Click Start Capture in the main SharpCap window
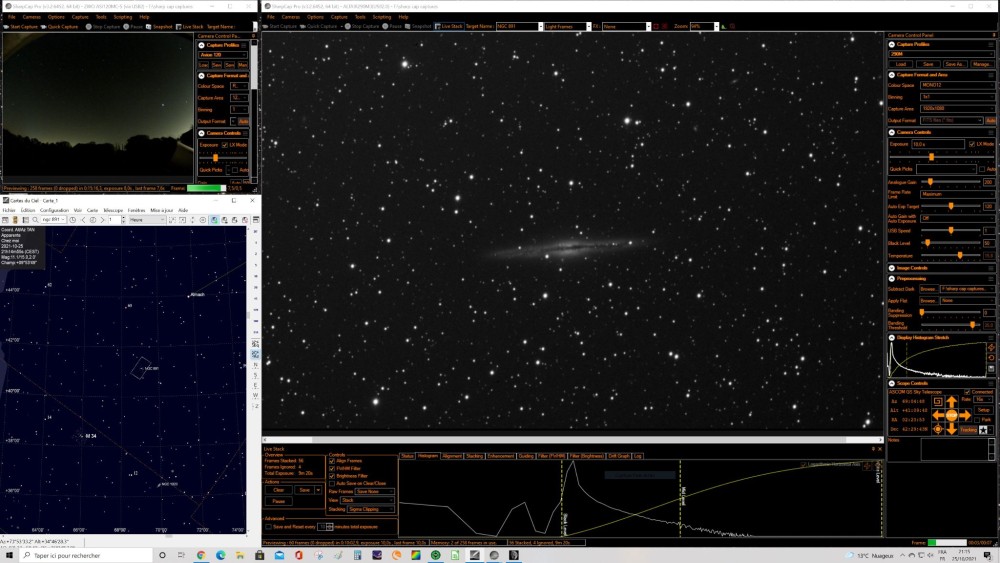Image resolution: width=1000 pixels, height=563 pixels. click(280, 26)
